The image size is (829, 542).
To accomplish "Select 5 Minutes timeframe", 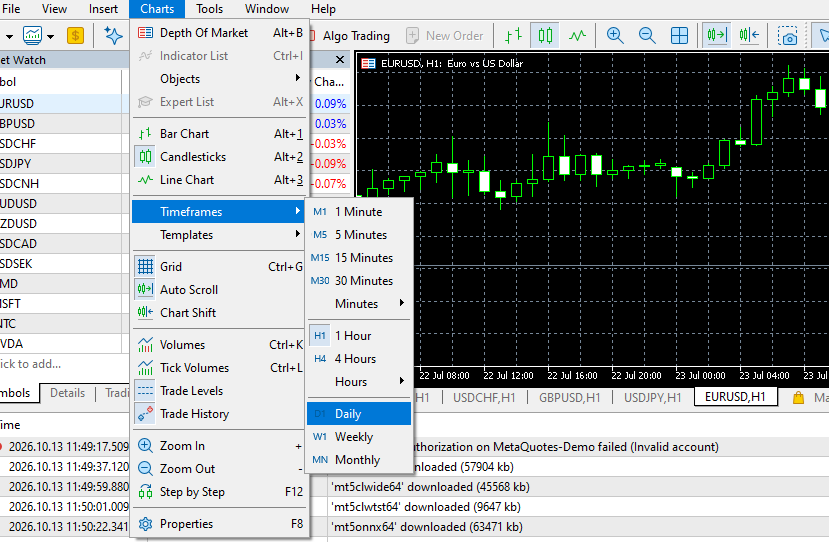I will point(359,235).
